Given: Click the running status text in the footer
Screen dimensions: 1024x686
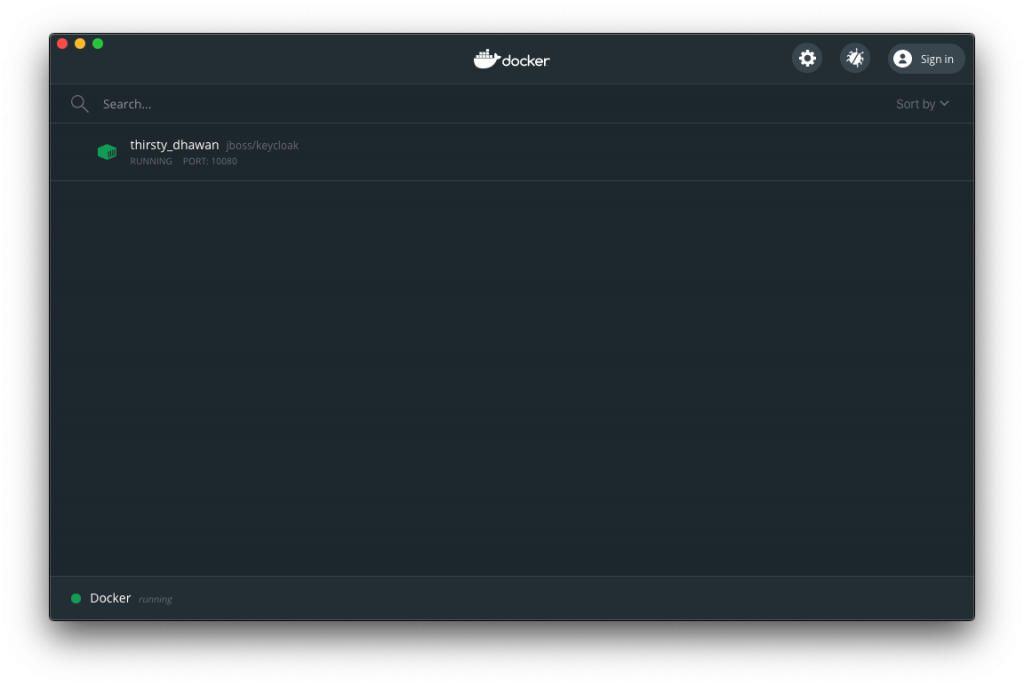Looking at the screenshot, I should 155,599.
